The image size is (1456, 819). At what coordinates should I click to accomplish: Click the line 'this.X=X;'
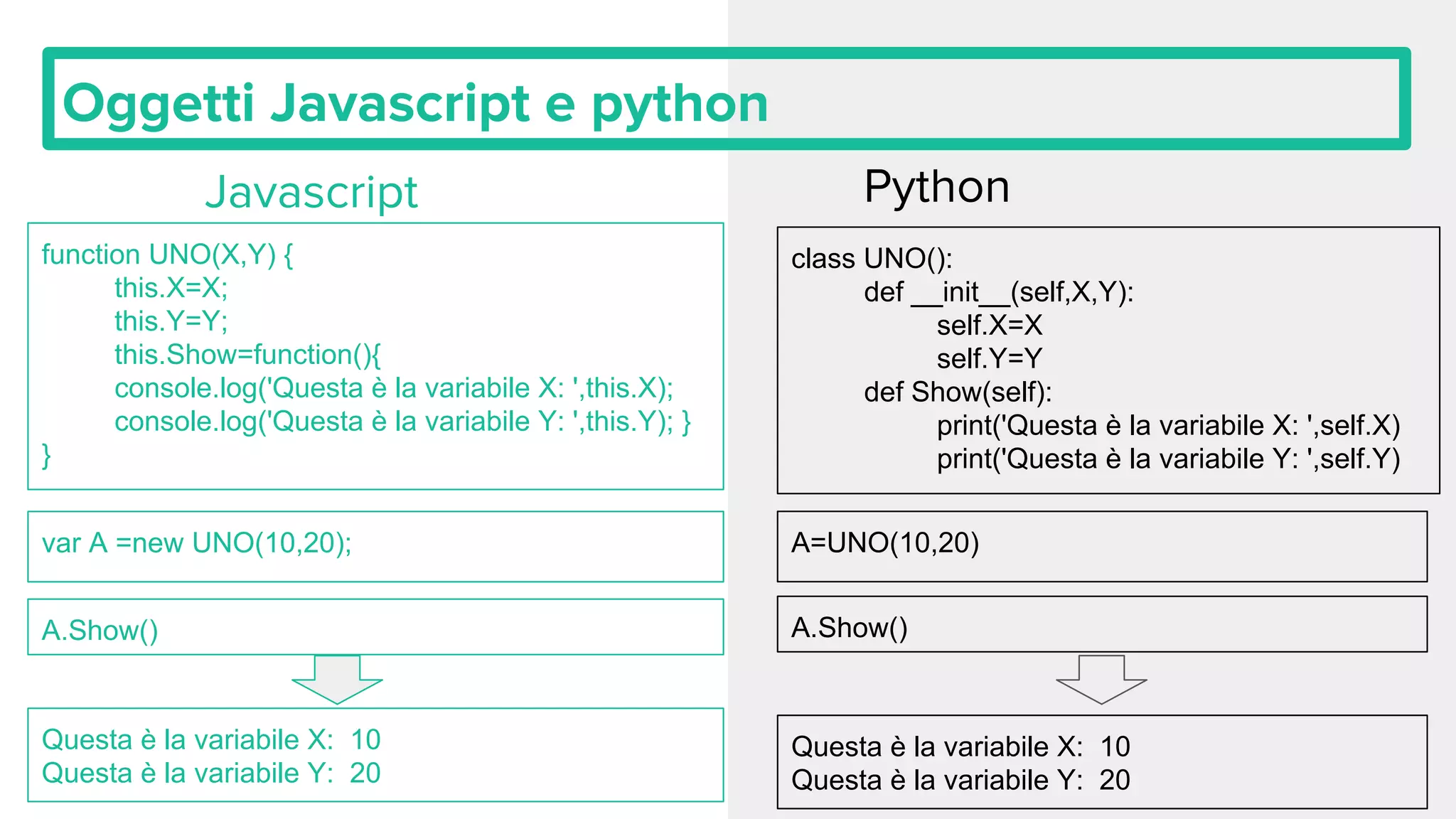tap(171, 287)
